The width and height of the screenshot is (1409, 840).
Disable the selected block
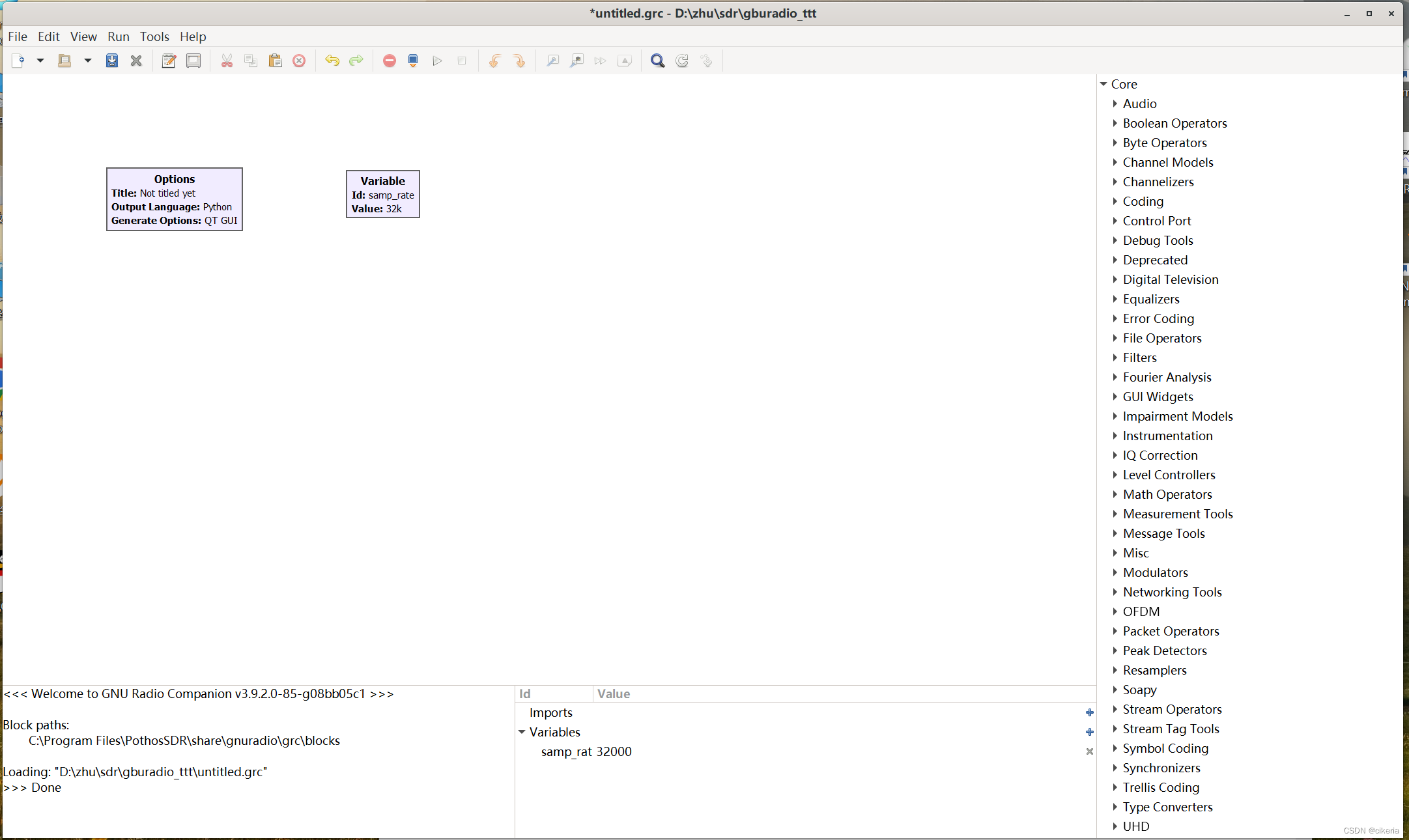(x=389, y=61)
